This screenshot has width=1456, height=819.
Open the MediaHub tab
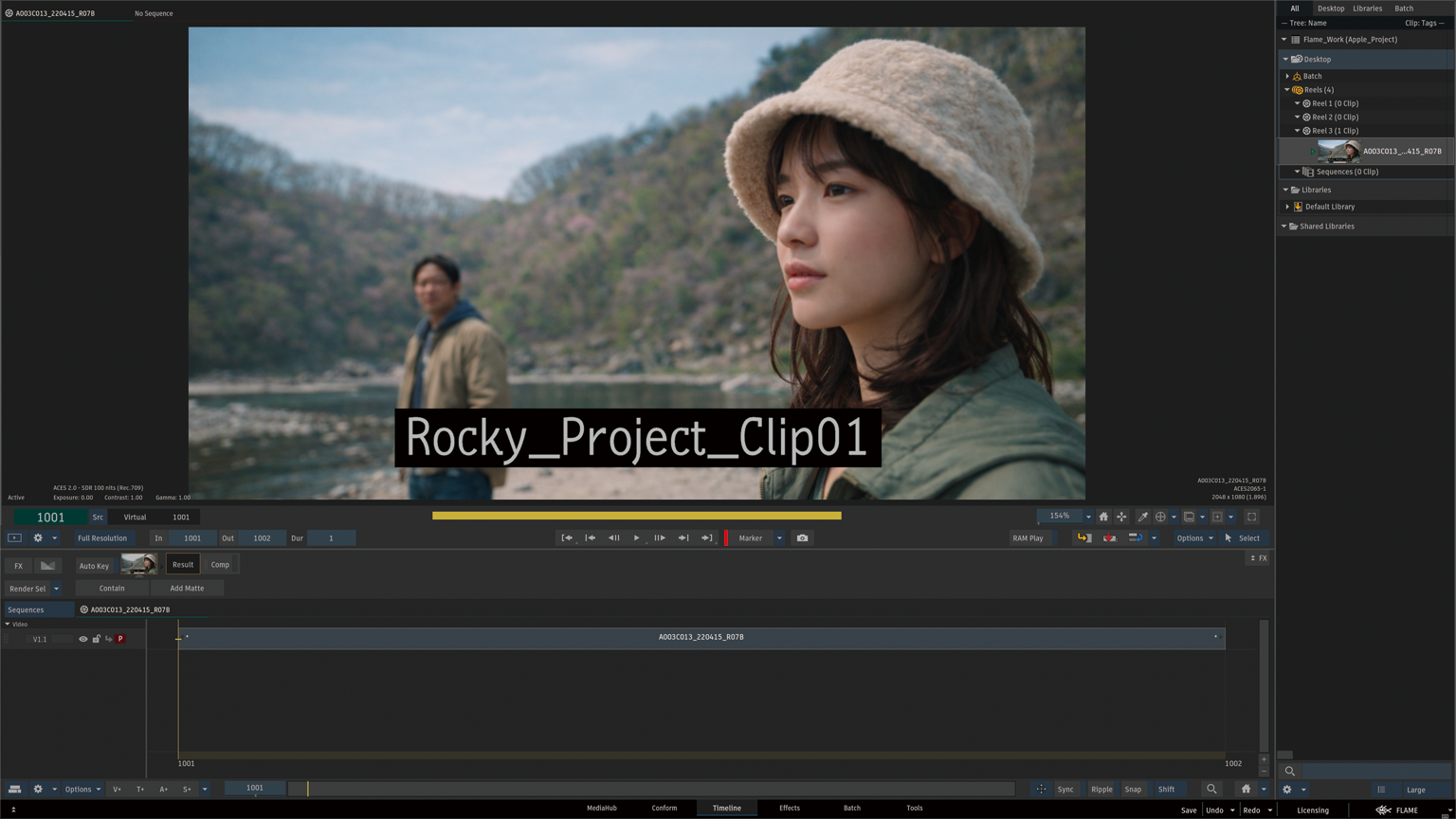point(601,809)
